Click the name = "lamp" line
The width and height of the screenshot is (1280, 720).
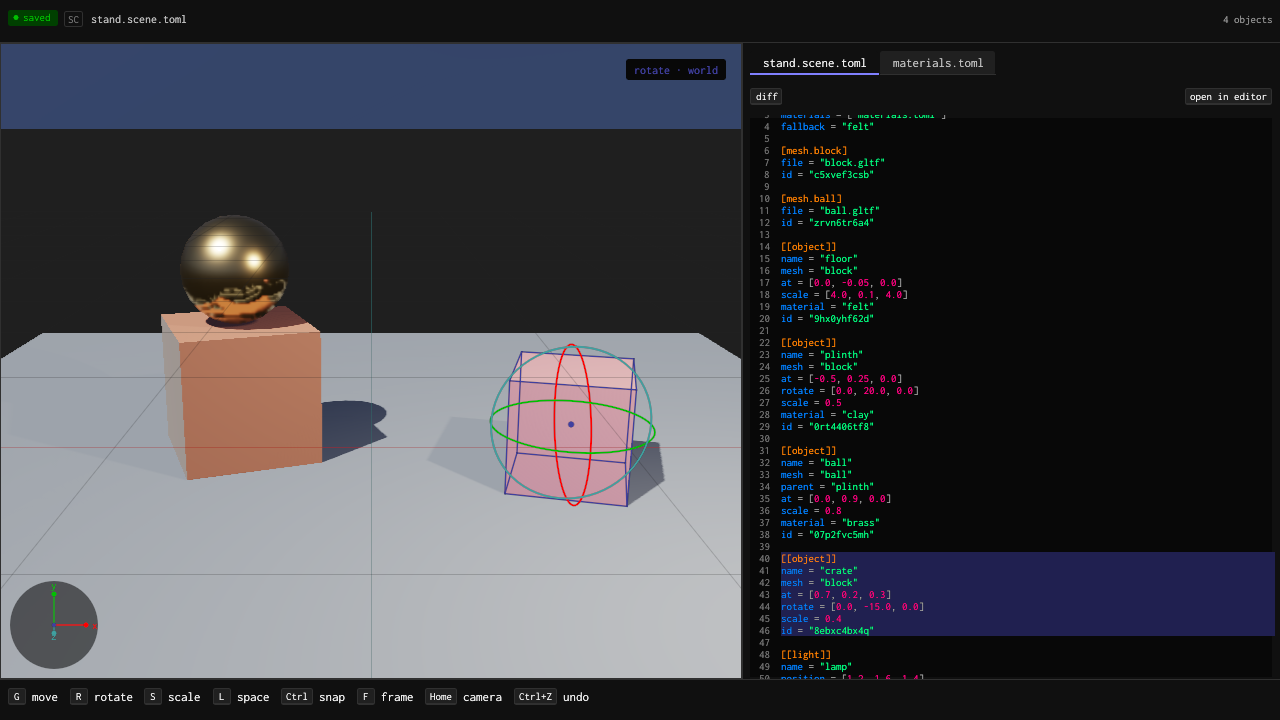[x=817, y=667]
